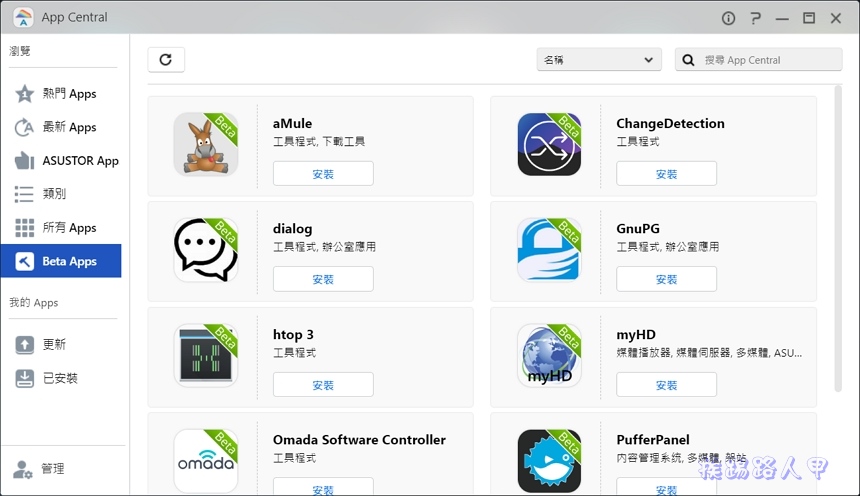Open the aMule app title
860x496 pixels.
point(292,123)
